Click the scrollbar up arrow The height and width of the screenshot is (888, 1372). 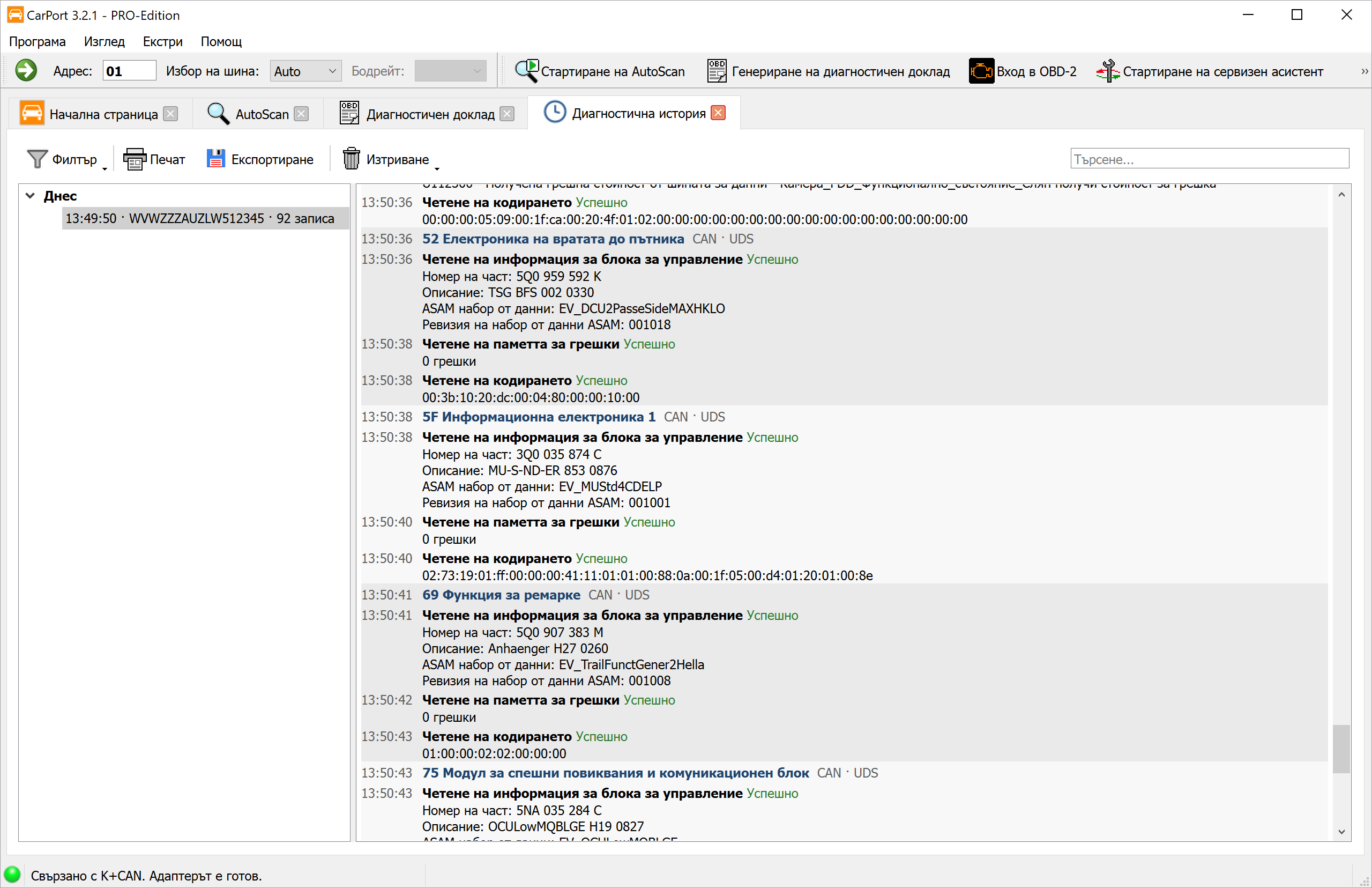point(1341,194)
